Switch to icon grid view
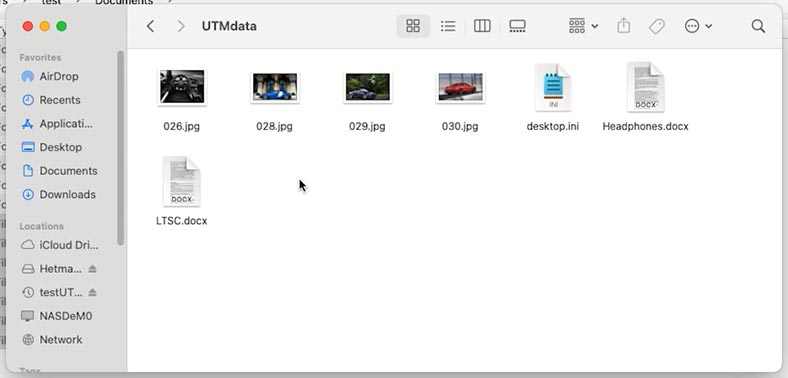This screenshot has height=378, width=788. 413,26
